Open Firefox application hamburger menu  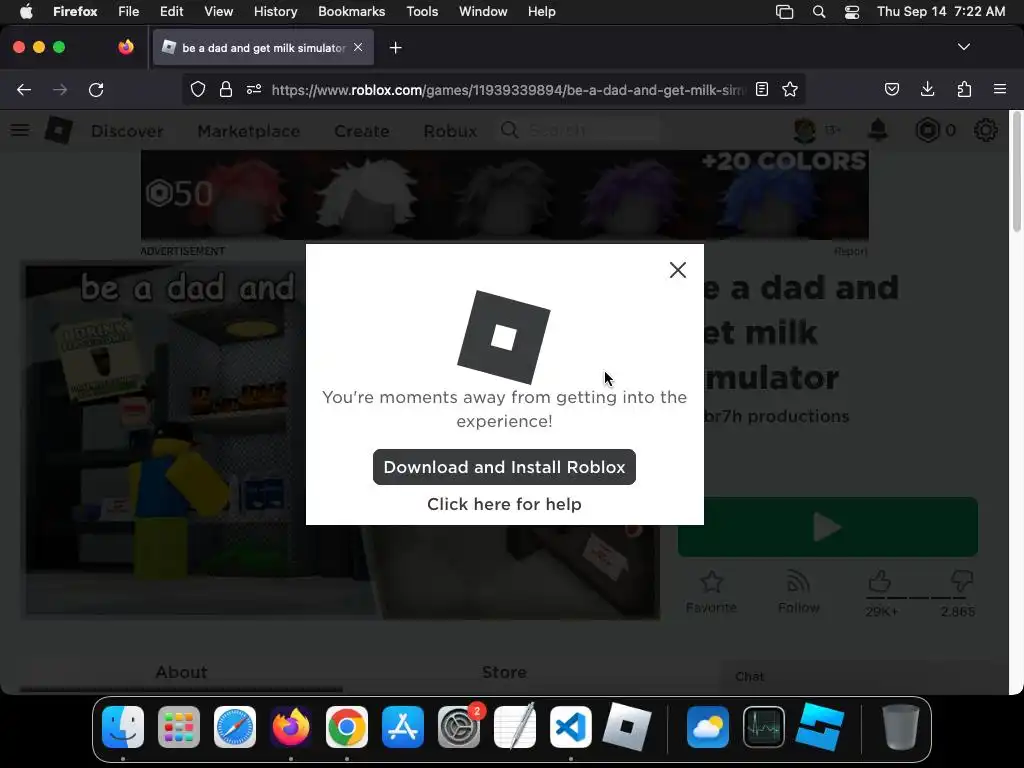(999, 89)
